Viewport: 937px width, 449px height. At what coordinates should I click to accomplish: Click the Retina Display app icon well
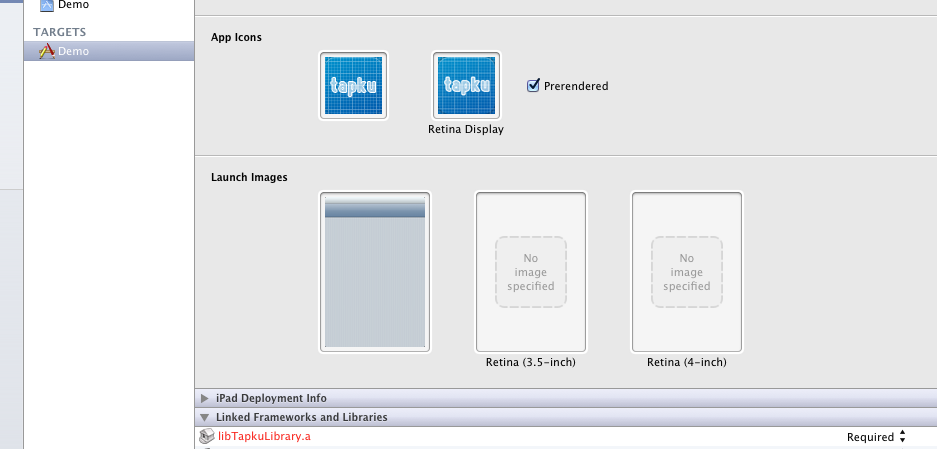(x=466, y=85)
